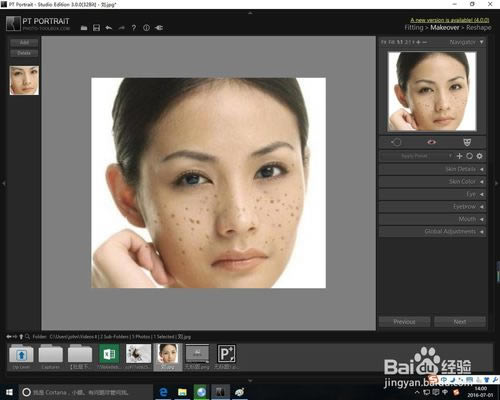The height and width of the screenshot is (400, 500).
Task: Switch to the Reshape step
Action: point(479,28)
